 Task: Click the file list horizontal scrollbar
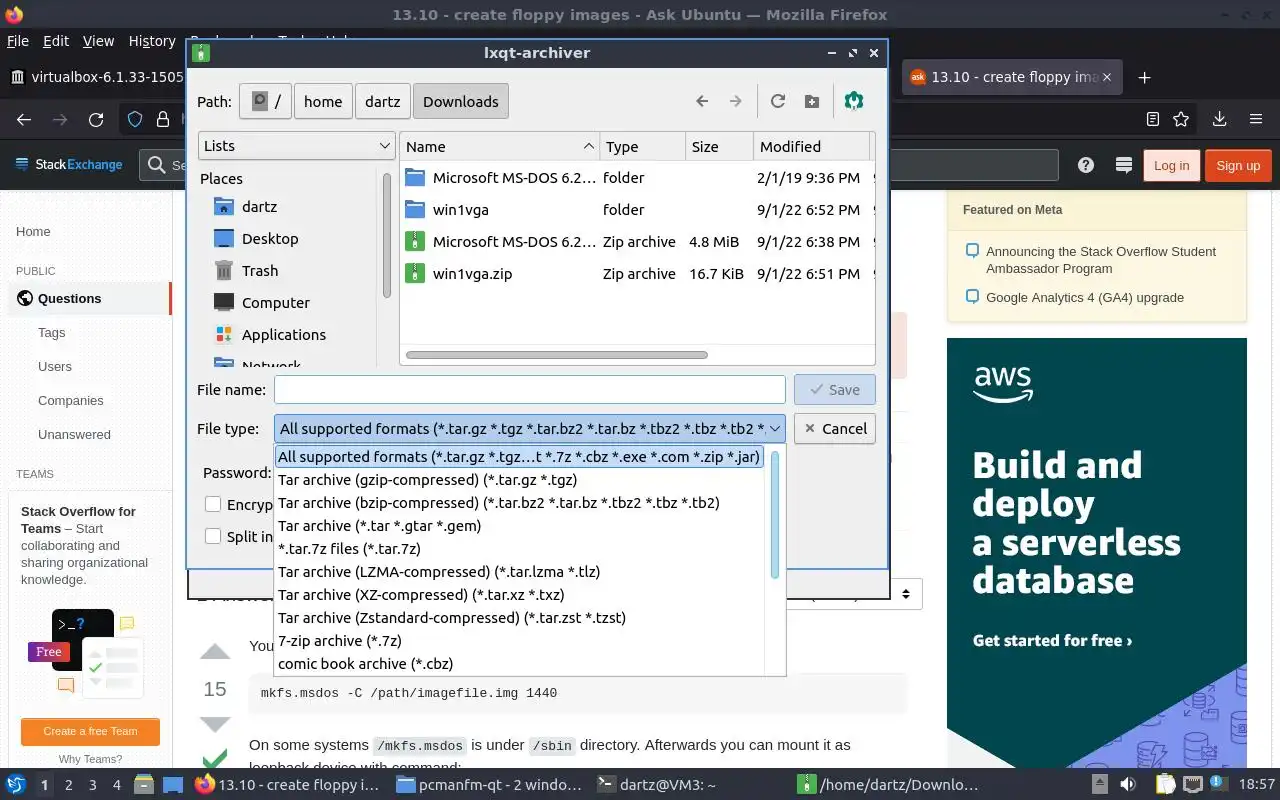[x=557, y=355]
